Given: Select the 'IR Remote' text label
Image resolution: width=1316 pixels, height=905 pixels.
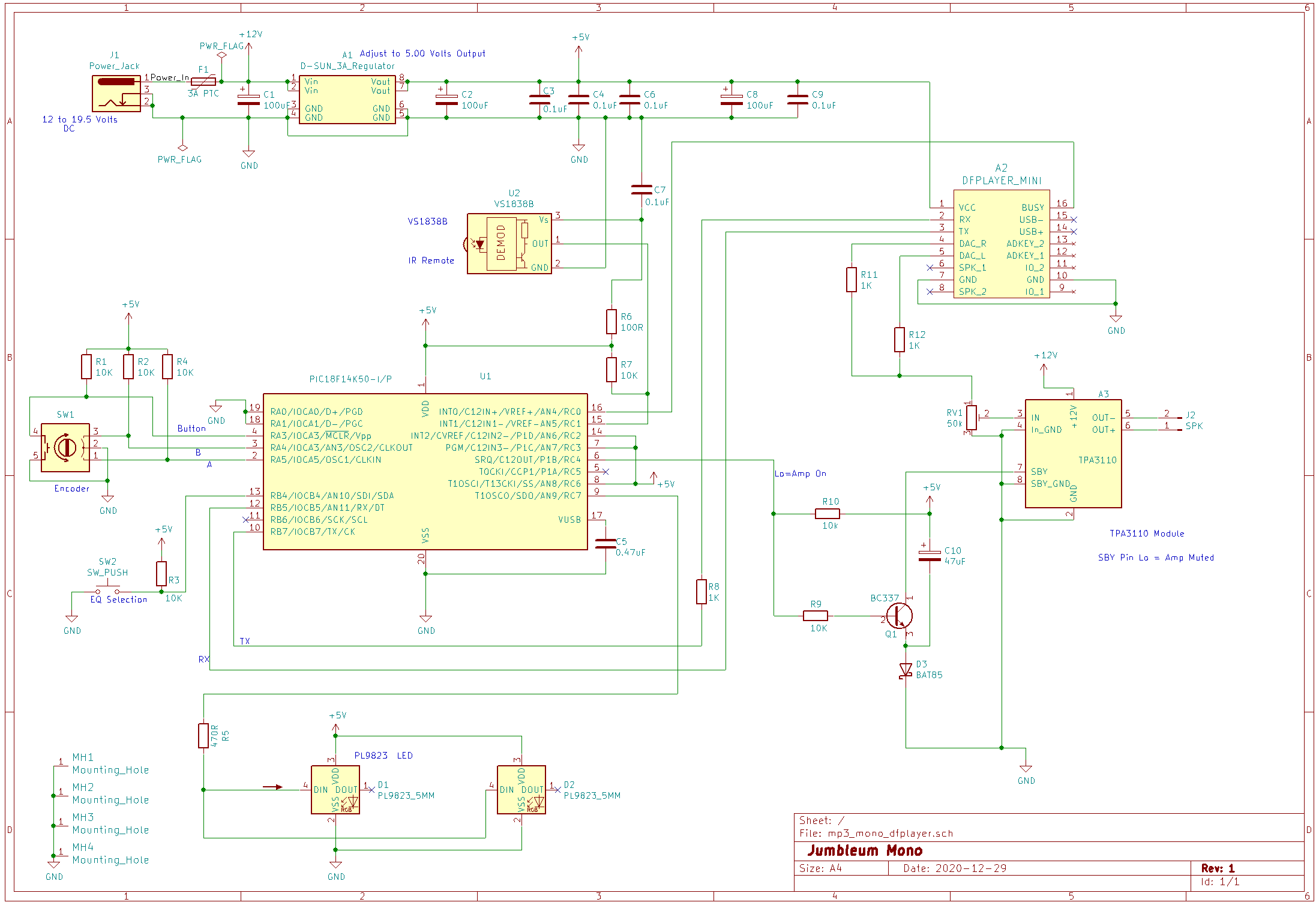Looking at the screenshot, I should coord(431,260).
